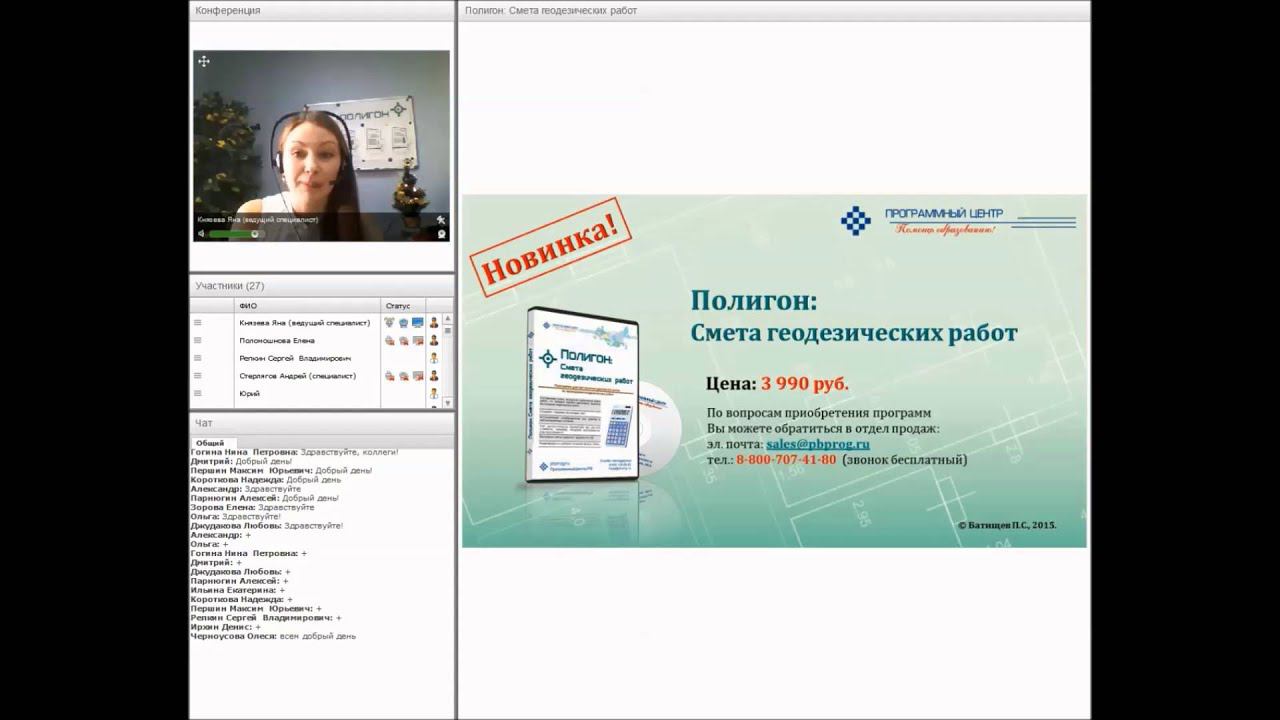Open sales@pbprog.ru email link on slide
Viewport: 1280px width, 720px height.
pyautogui.click(x=817, y=444)
